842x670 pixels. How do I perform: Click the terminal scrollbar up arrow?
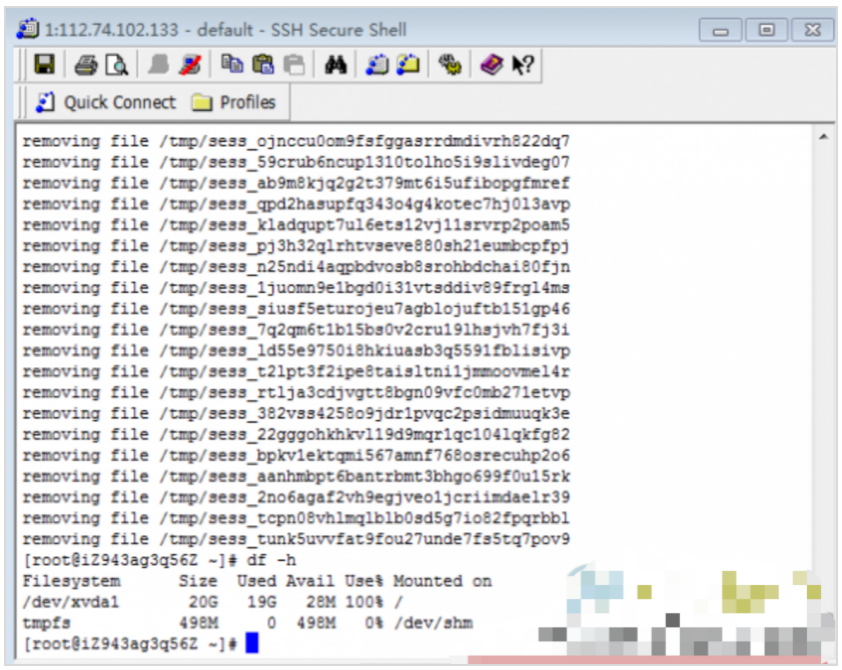(x=823, y=137)
